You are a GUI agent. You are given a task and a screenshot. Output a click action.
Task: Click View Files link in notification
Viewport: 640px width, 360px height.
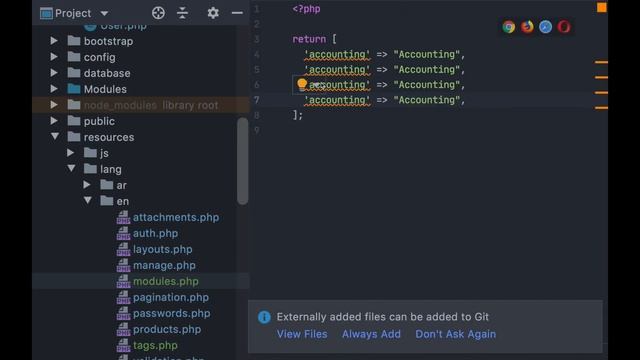(302, 334)
